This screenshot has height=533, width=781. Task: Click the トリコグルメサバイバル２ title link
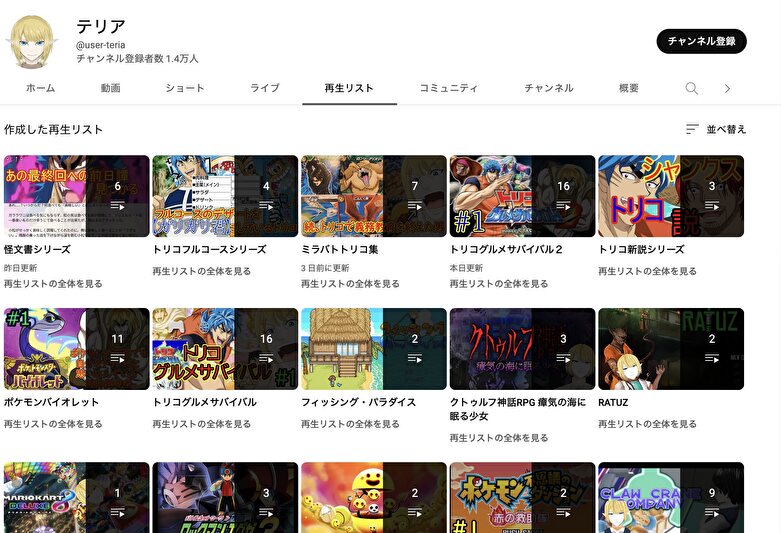[506, 249]
